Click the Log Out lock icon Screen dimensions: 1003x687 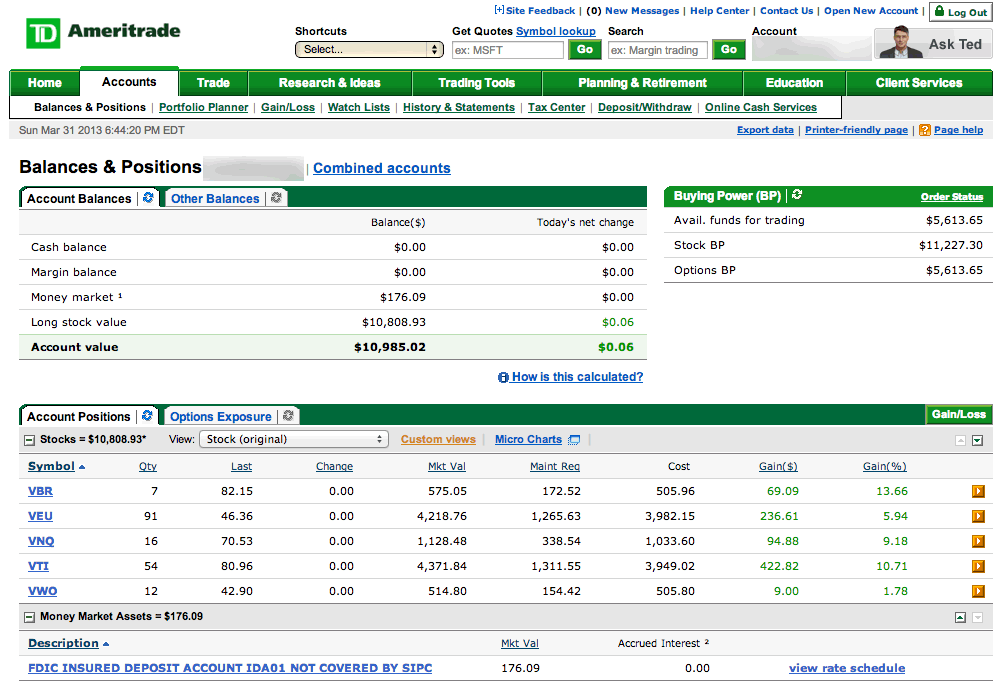(x=939, y=11)
